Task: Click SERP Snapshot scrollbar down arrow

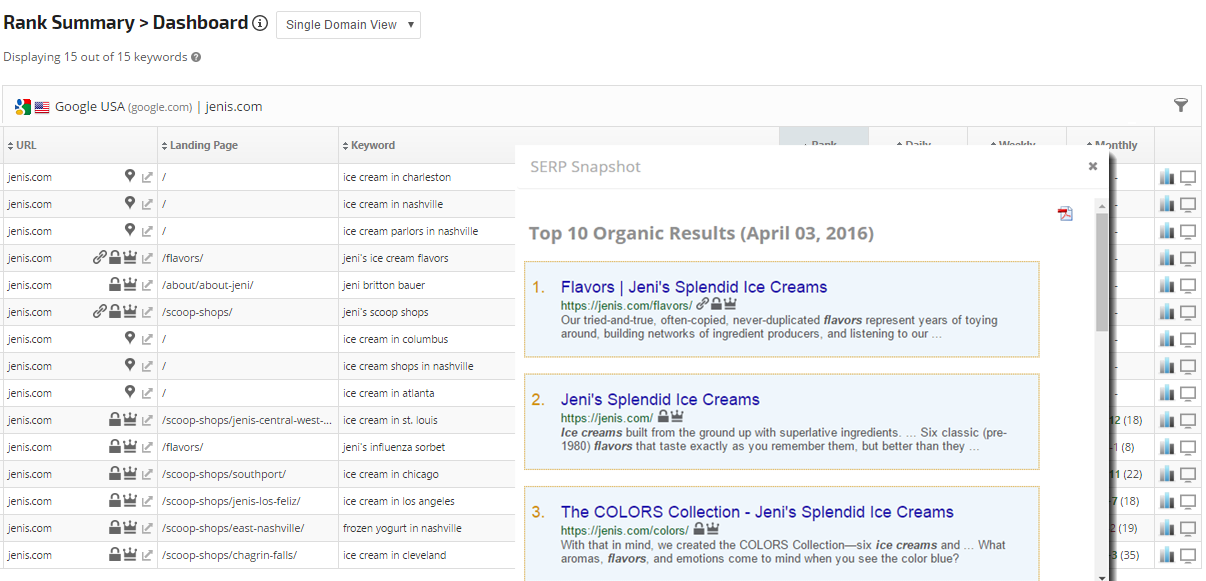Action: tap(1102, 575)
